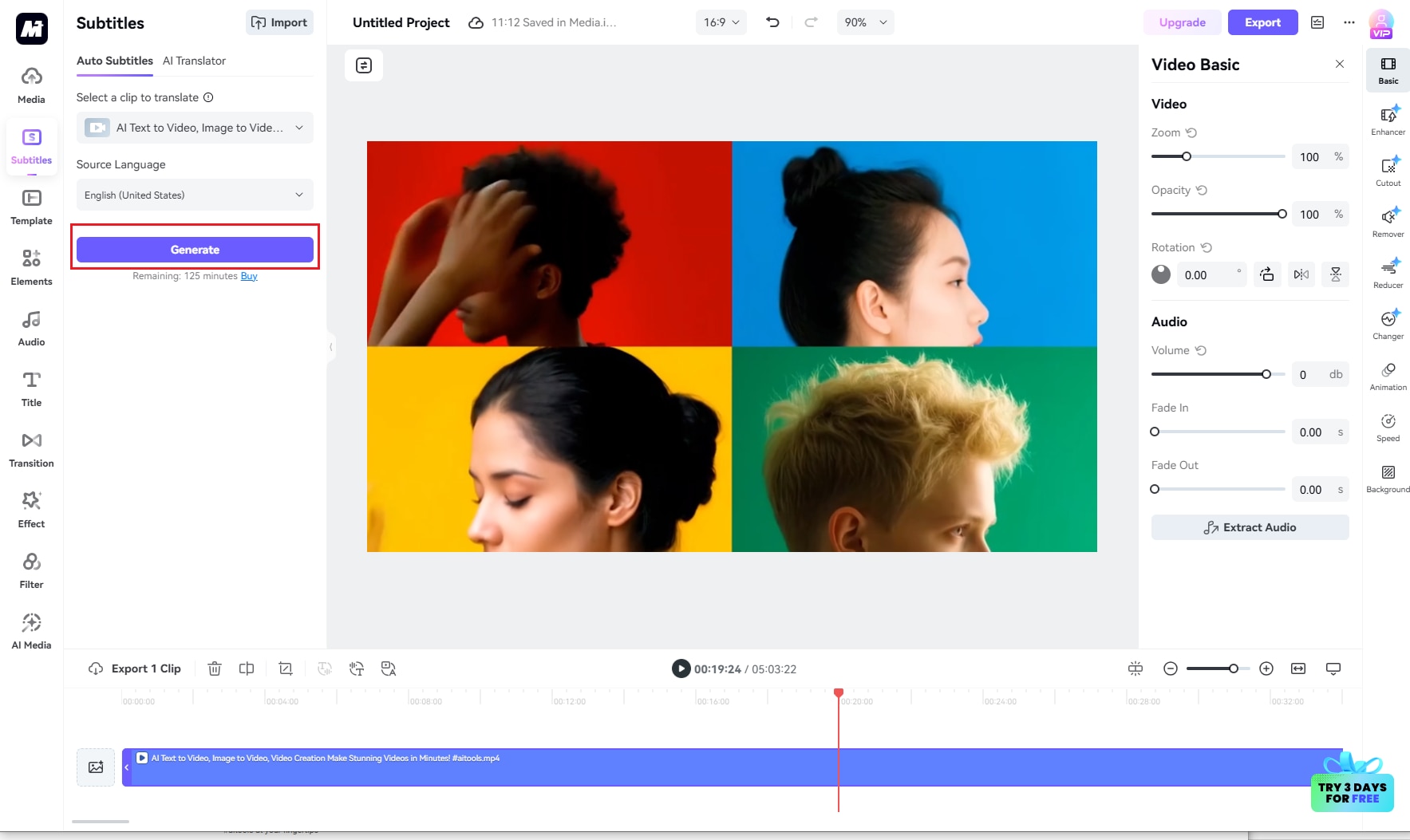
Task: Collapse the Subtitles side panel
Action: (330, 347)
